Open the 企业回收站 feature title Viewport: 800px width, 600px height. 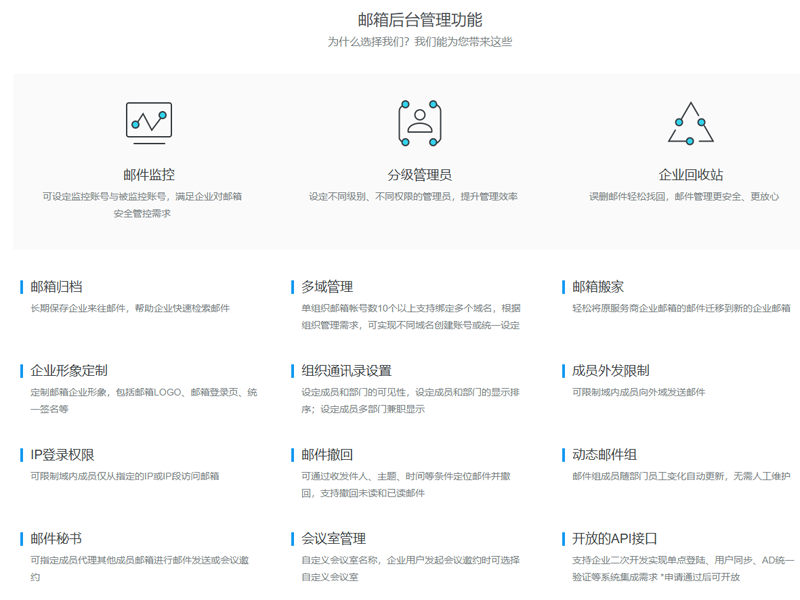[x=690, y=174]
